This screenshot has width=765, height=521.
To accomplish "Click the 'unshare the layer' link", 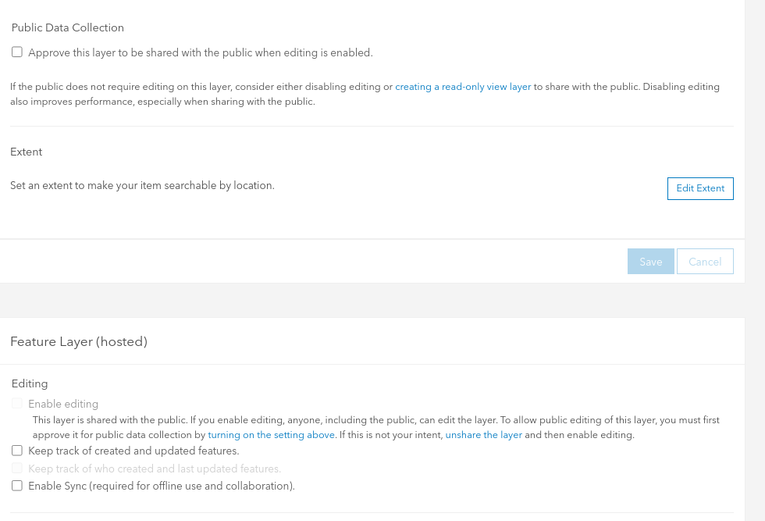I will pyautogui.click(x=484, y=435).
